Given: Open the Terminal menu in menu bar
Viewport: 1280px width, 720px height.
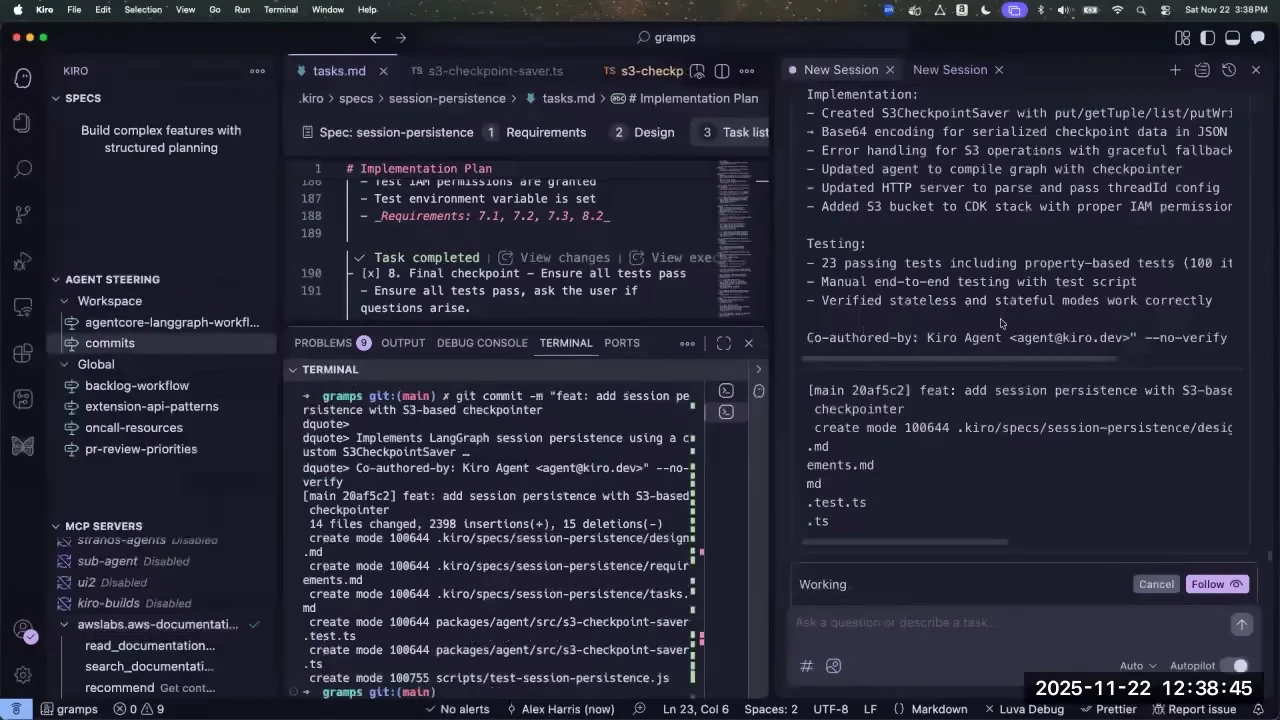Looking at the screenshot, I should click(x=280, y=10).
